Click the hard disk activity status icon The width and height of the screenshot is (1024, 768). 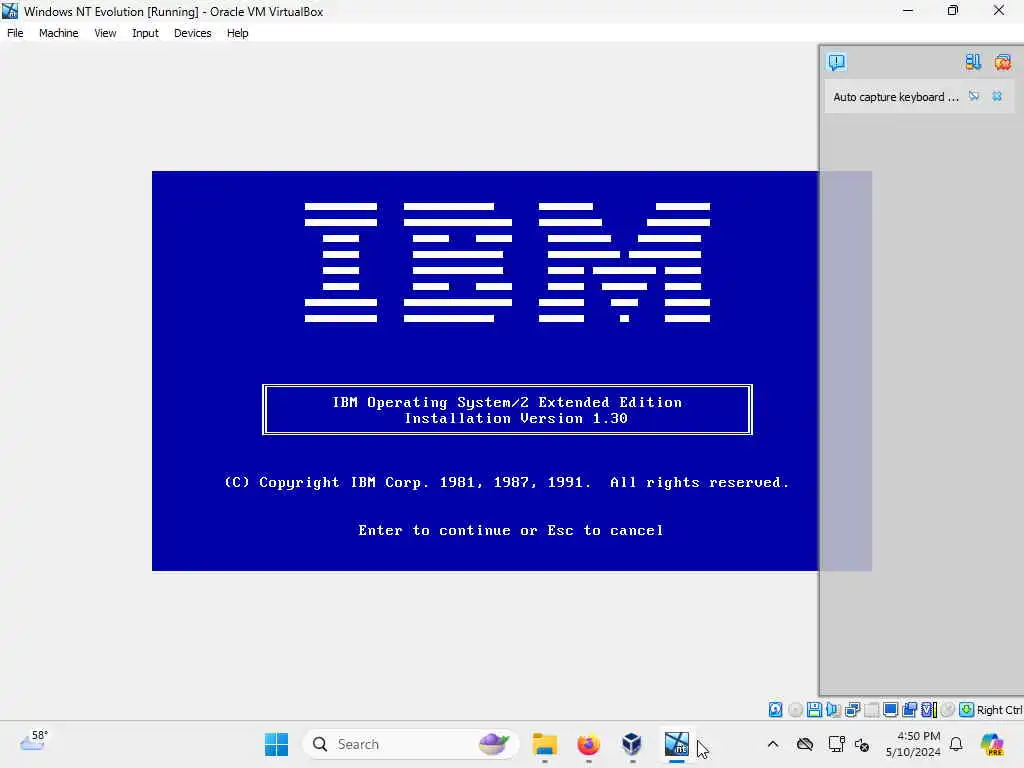775,710
